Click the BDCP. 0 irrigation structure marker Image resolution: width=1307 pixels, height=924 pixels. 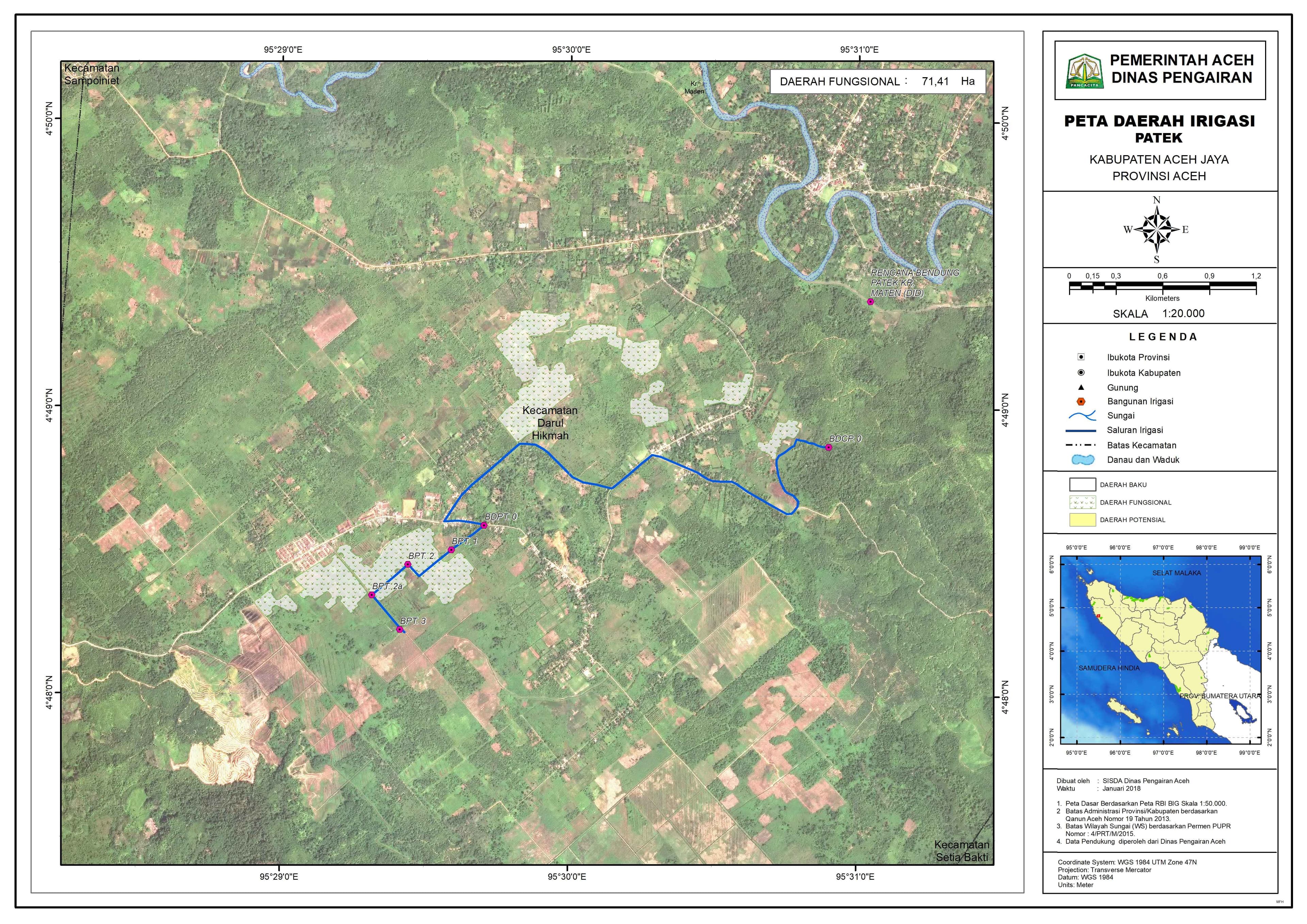pos(829,448)
